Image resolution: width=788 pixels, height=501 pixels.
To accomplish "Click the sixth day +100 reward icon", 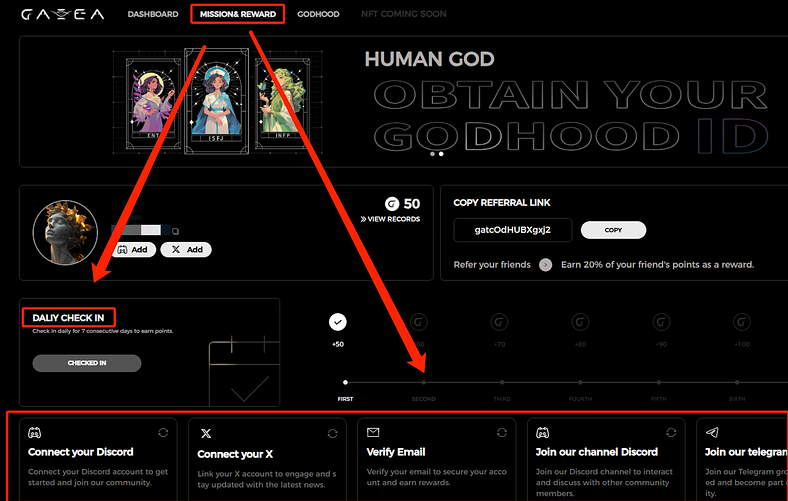I will 742,322.
